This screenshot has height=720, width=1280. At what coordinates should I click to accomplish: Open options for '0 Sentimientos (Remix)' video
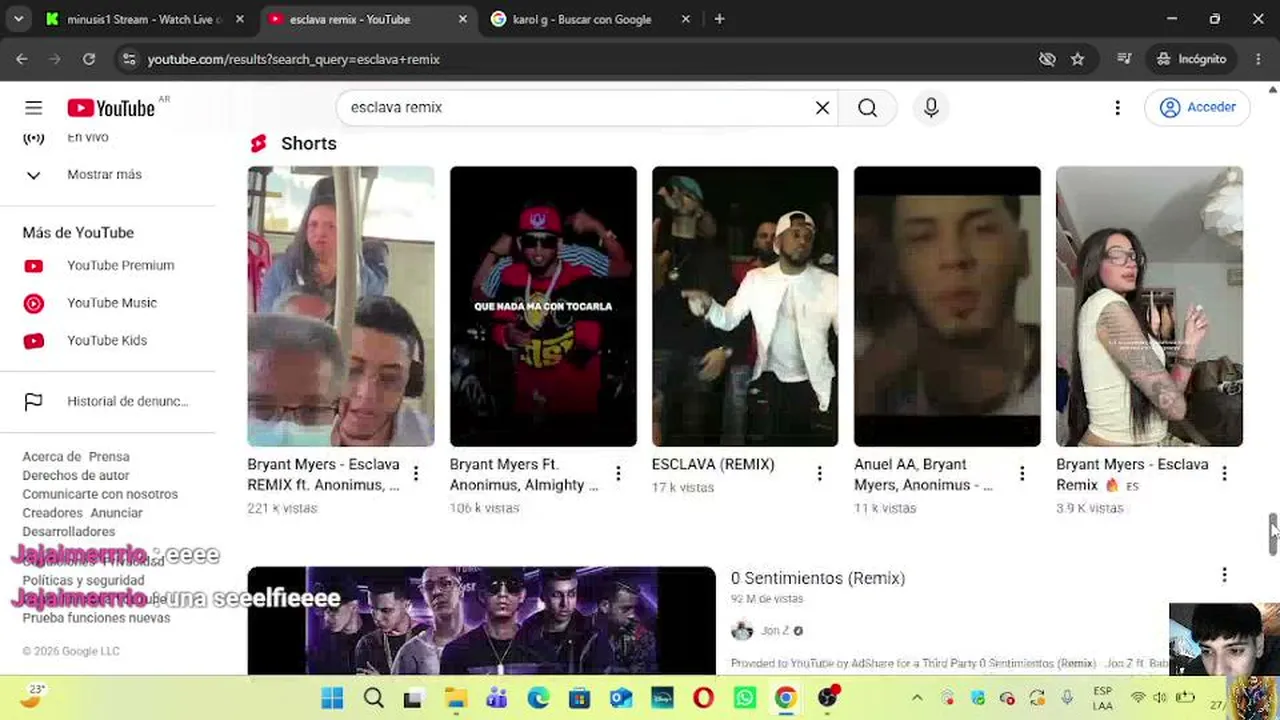(x=1224, y=575)
